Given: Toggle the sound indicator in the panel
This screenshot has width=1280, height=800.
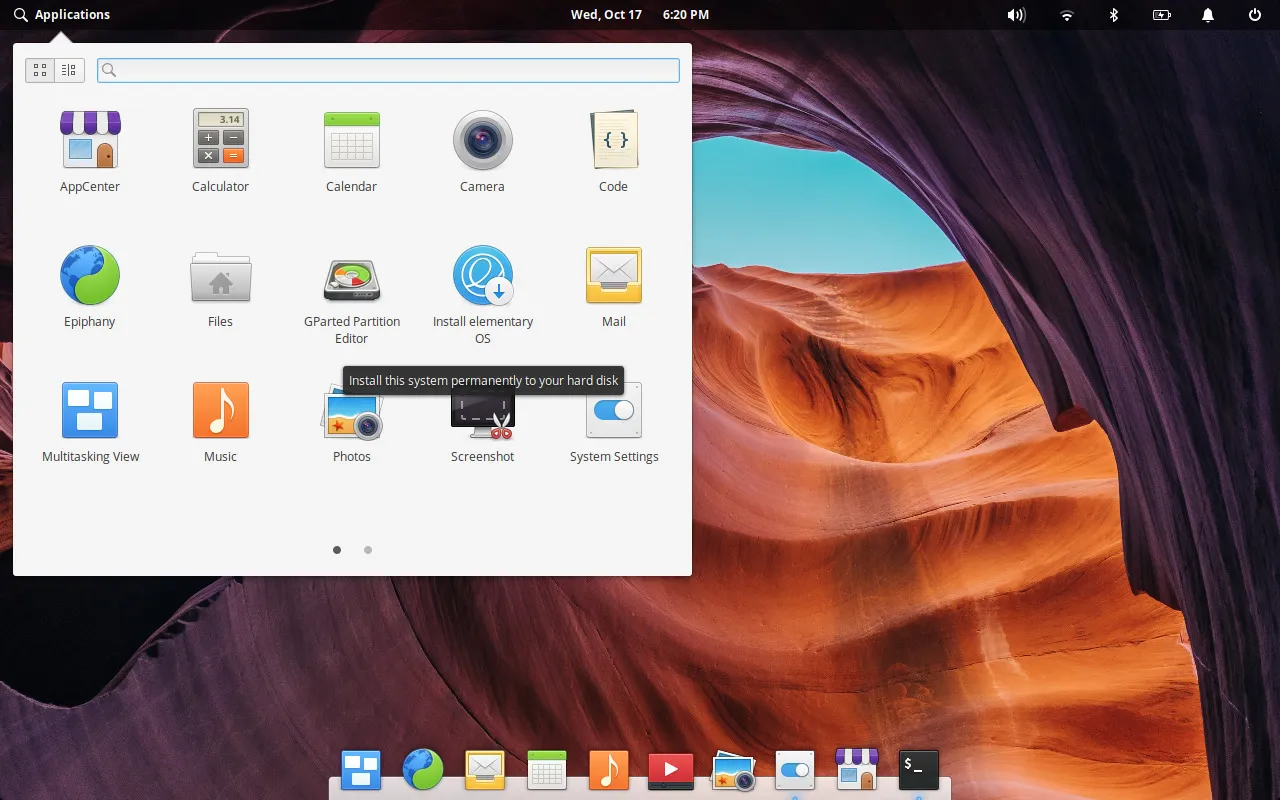Looking at the screenshot, I should tap(1016, 15).
